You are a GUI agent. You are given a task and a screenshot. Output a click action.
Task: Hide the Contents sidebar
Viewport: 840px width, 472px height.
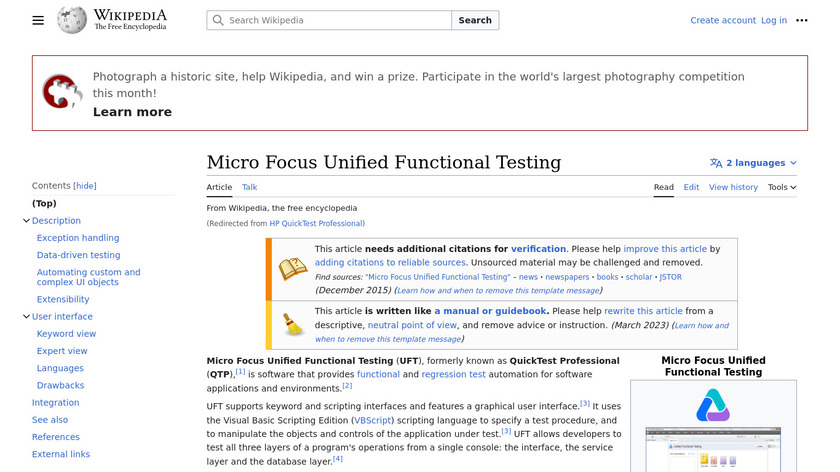tap(85, 186)
